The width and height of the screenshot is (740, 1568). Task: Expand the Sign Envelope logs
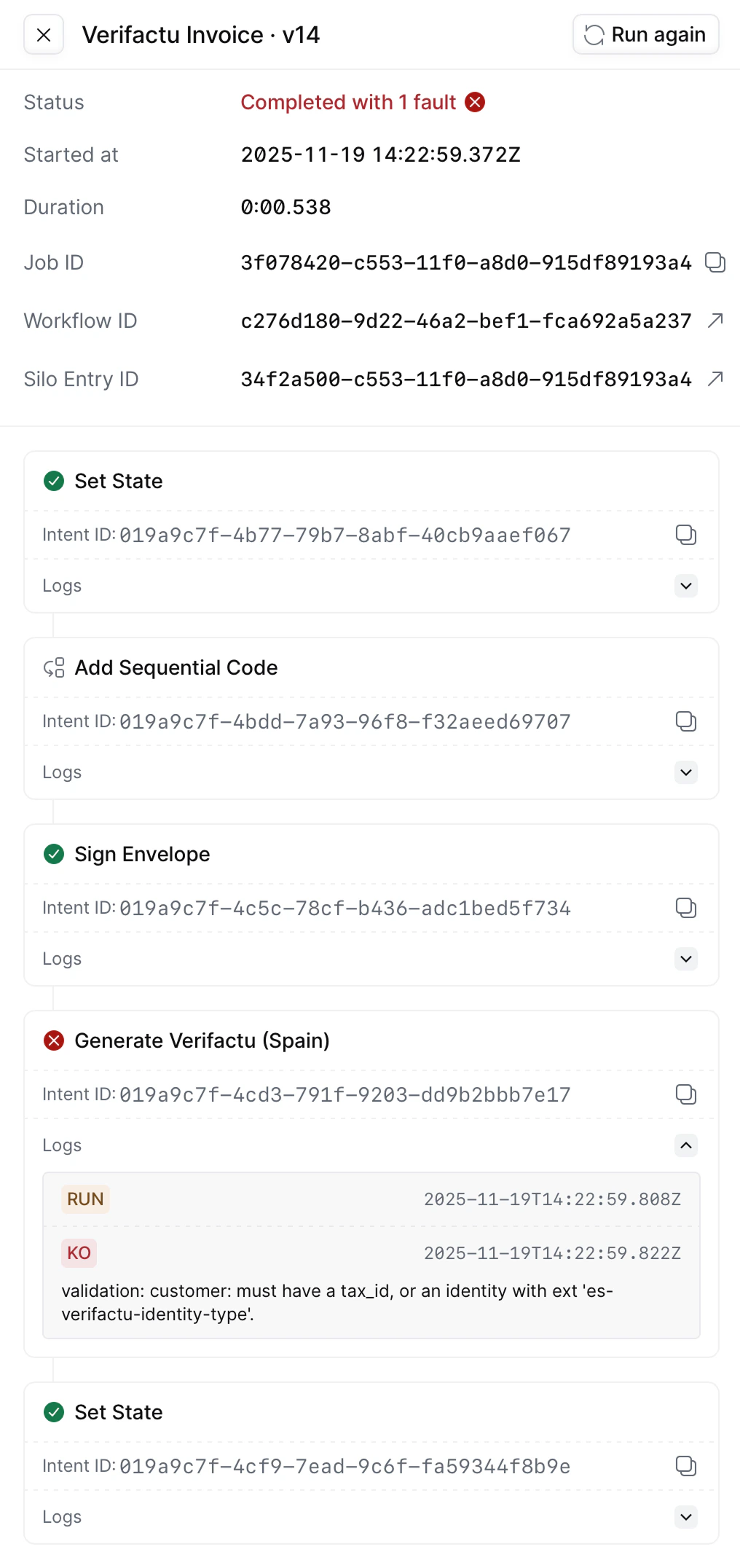pos(685,959)
